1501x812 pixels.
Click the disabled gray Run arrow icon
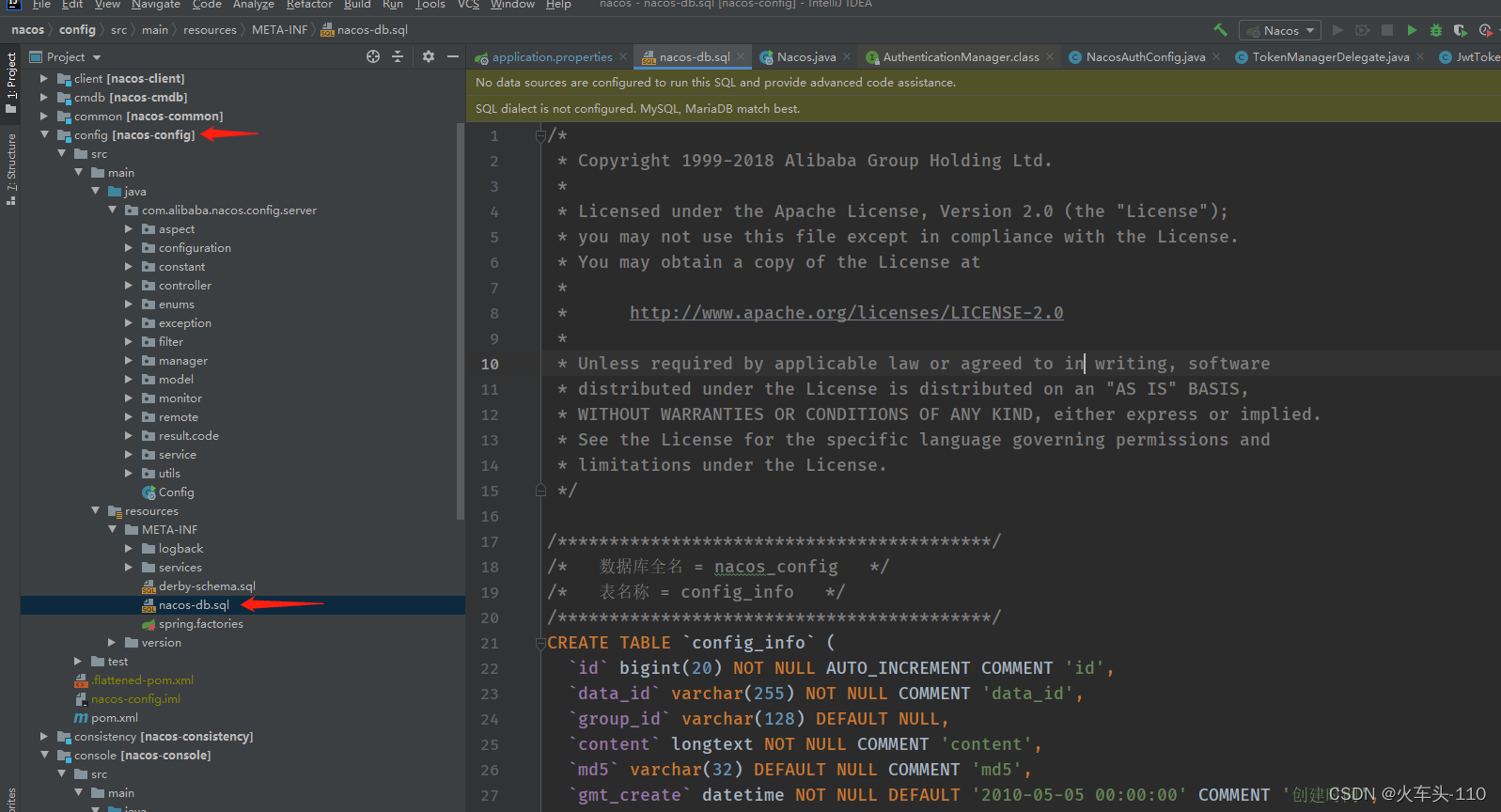coord(1337,30)
